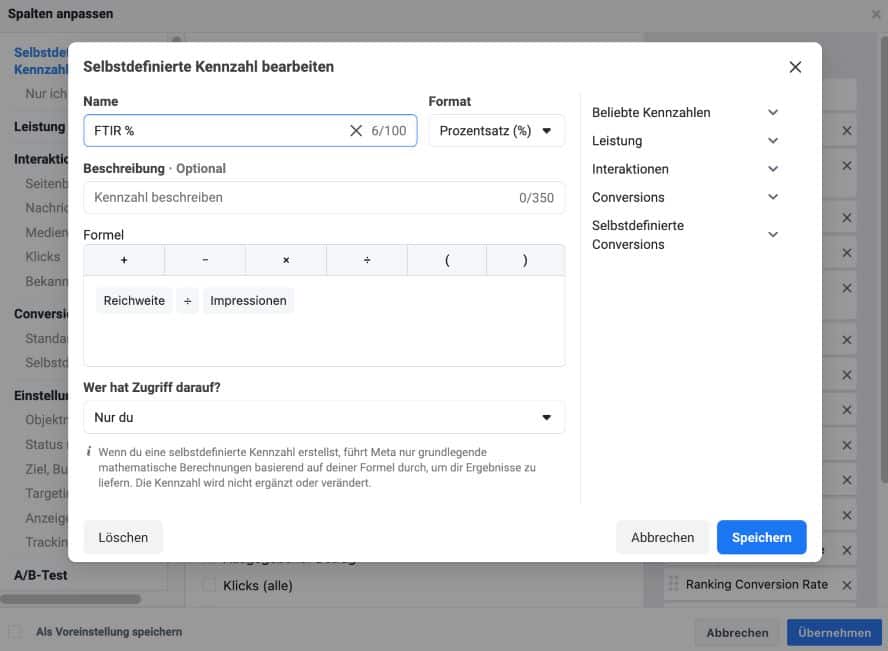This screenshot has height=651, width=888.
Task: Expand the Interaktionen metrics section
Action: pyautogui.click(x=772, y=169)
